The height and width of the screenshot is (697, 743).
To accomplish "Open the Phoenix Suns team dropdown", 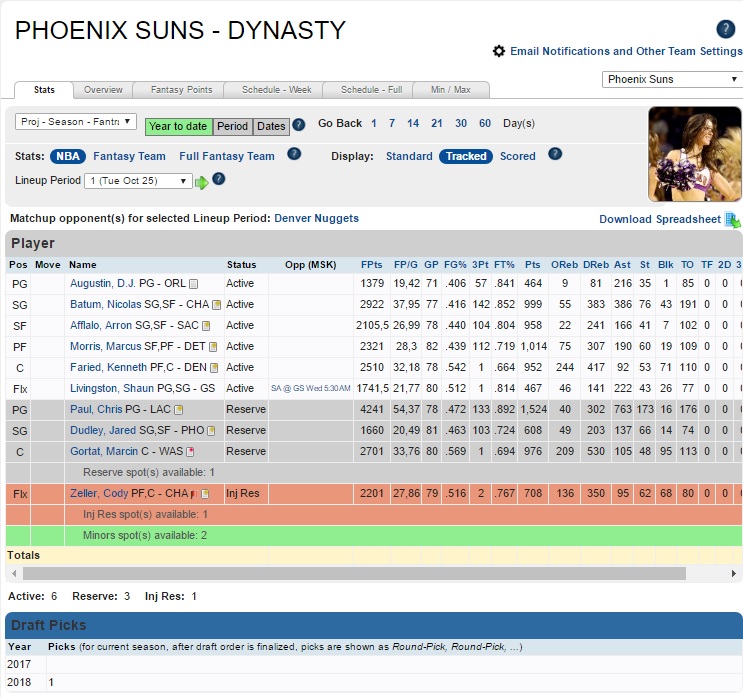I will click(x=672, y=79).
